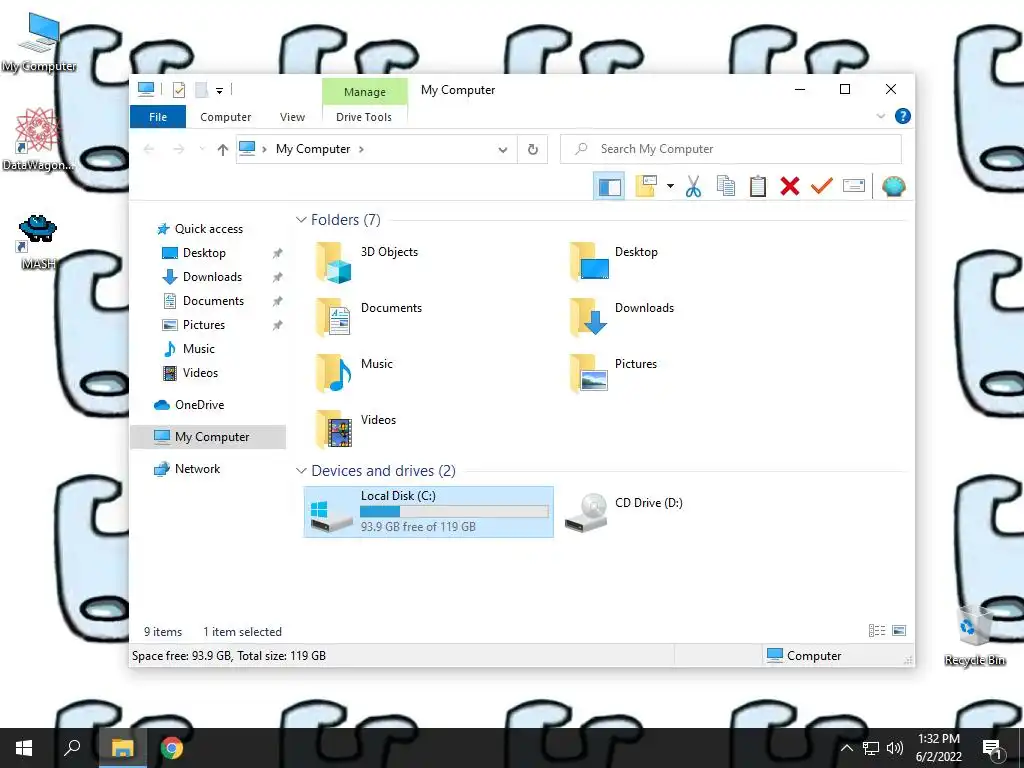The image size is (1024, 768).
Task: Toggle the navigation pane toolbar button
Action: (x=609, y=187)
